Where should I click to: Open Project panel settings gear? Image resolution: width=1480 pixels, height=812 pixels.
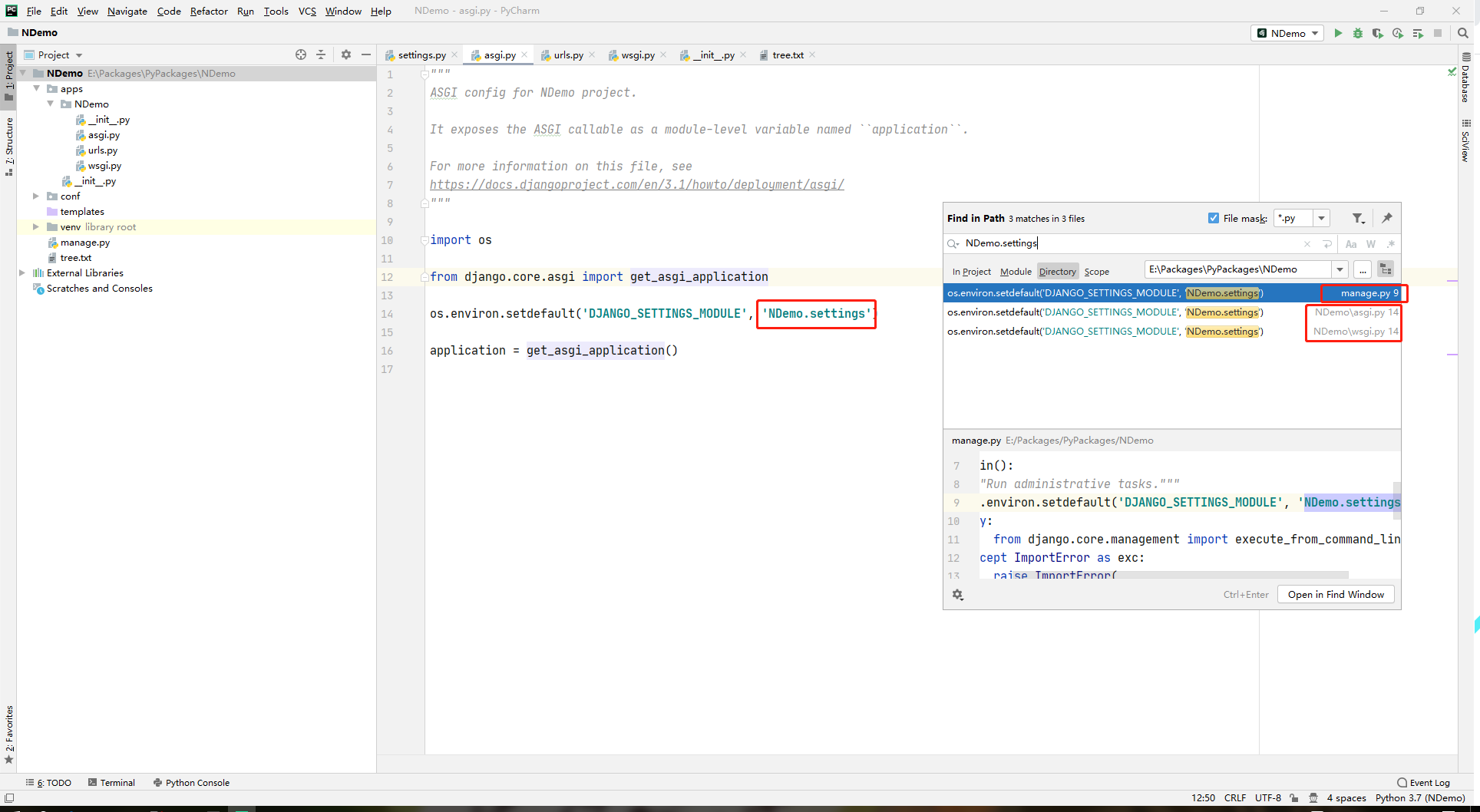pos(346,54)
